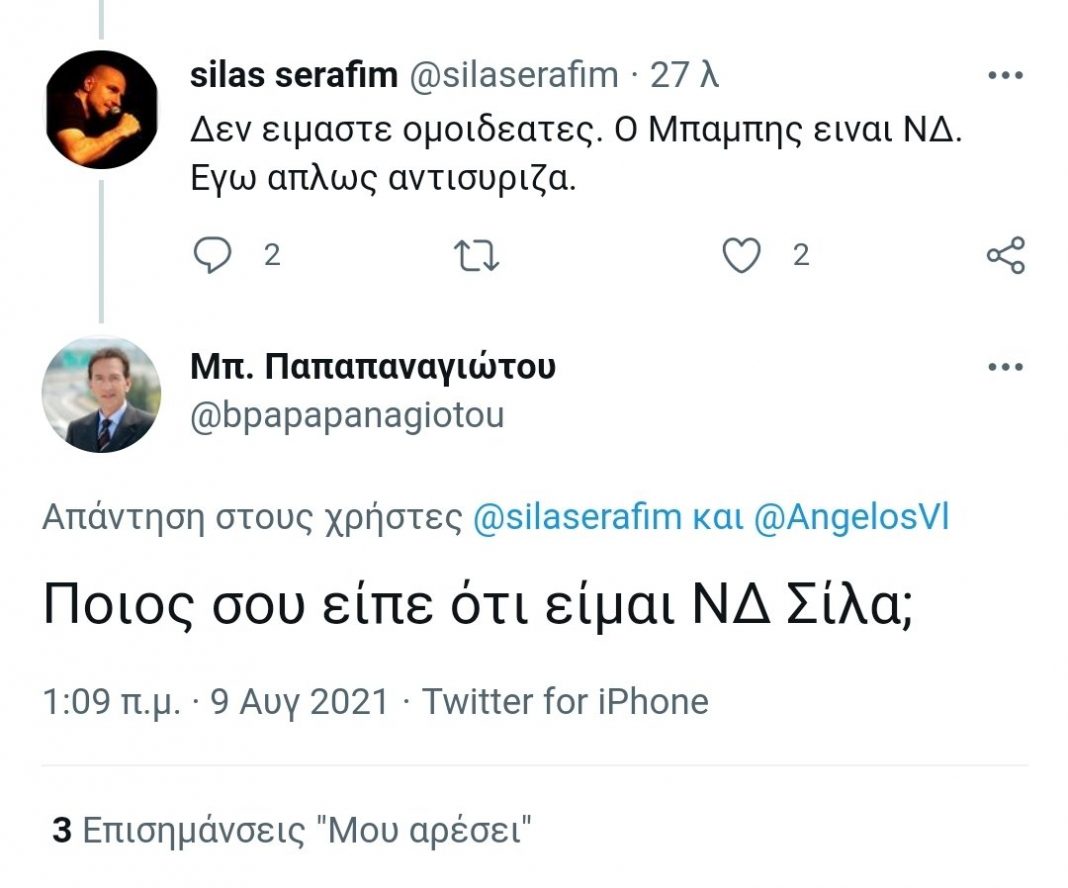The width and height of the screenshot is (1068, 888).
Task: Like silas serafim's tweet
Action: tap(741, 256)
